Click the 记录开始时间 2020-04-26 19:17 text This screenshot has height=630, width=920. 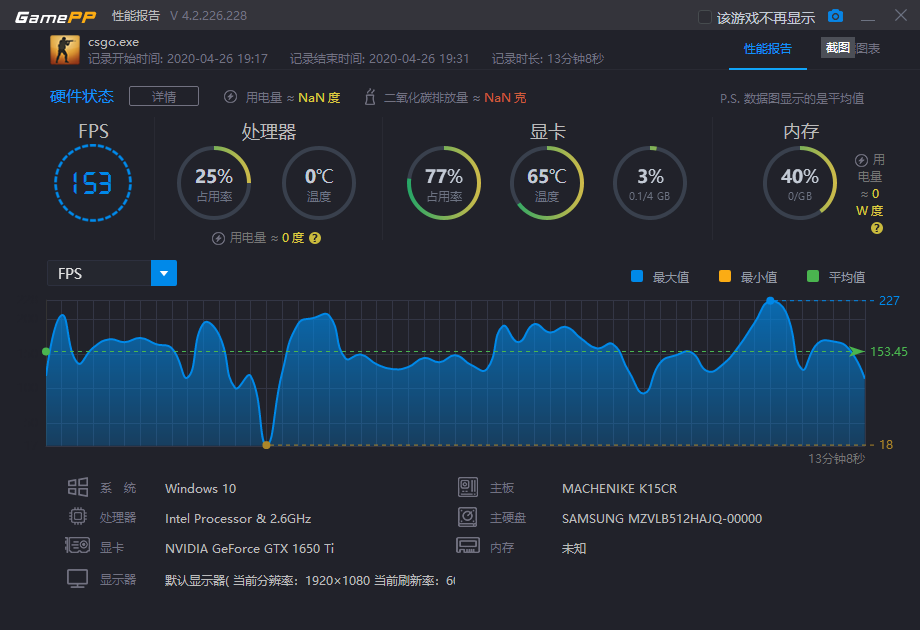pos(178,59)
